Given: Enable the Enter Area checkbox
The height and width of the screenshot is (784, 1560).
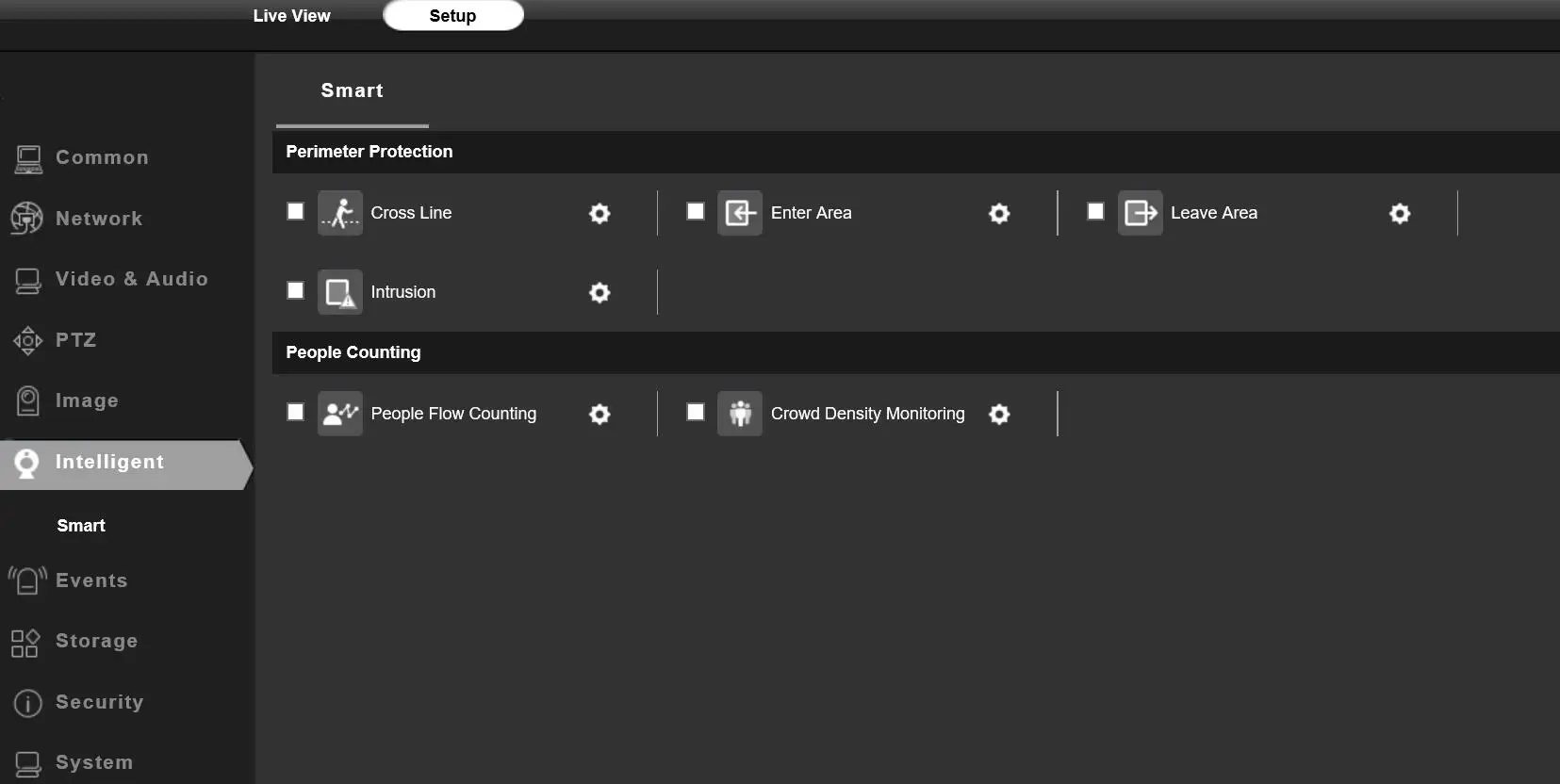Looking at the screenshot, I should 696,211.
